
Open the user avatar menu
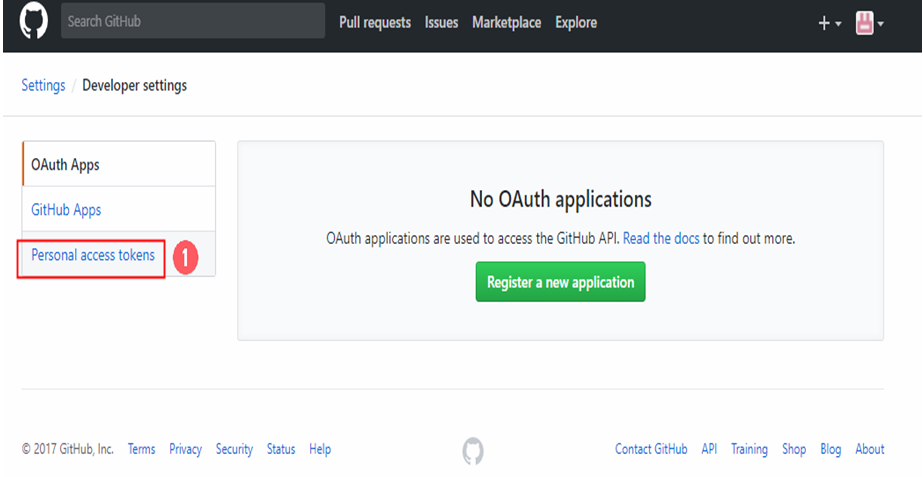coord(869,24)
